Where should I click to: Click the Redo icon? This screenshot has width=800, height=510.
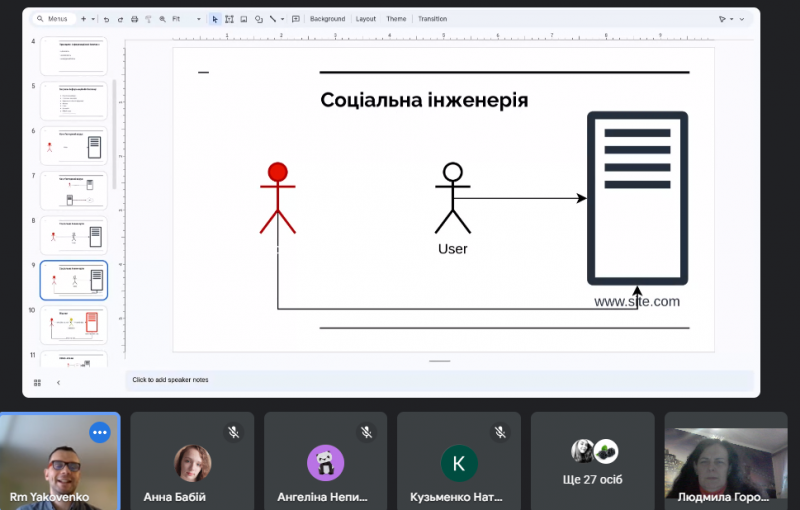[x=120, y=19]
